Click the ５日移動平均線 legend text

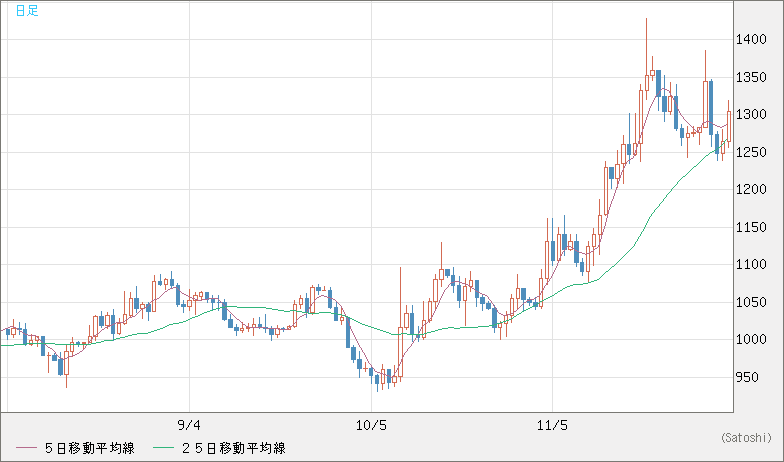tap(90, 448)
